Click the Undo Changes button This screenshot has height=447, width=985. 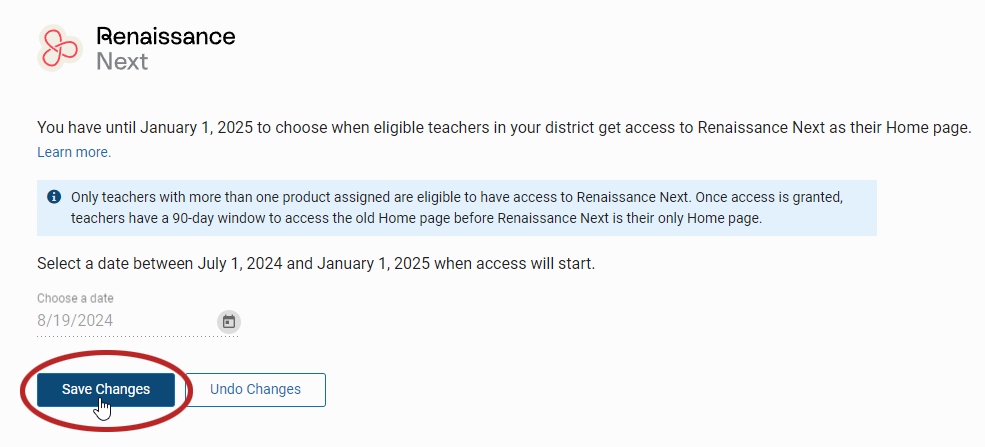coord(256,389)
